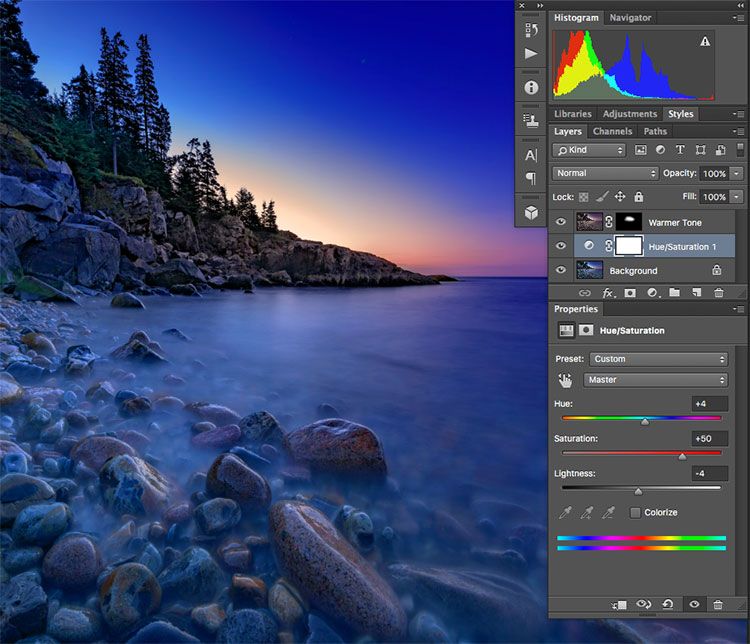Add a layer mask from Layers footer

pyautogui.click(x=630, y=293)
